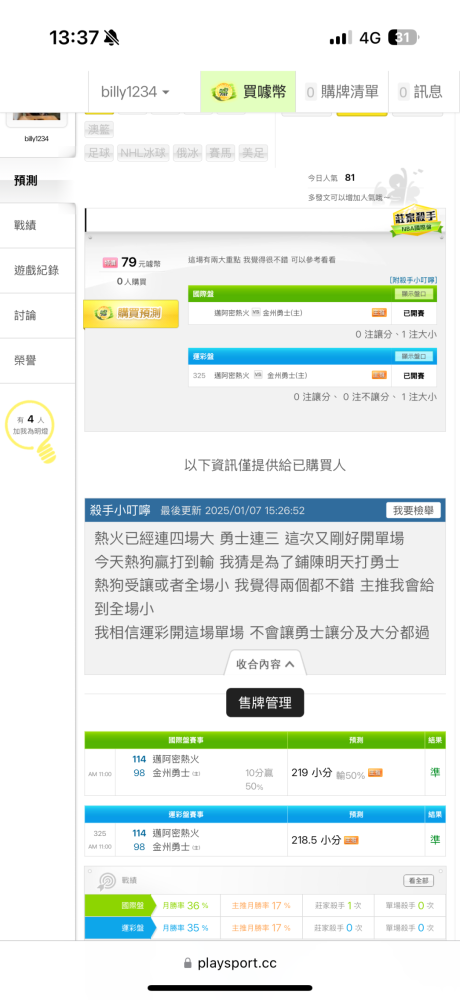Viewport: 460px width, 1000px height.
Task: Select the 足球 league filter
Action: click(x=99, y=153)
